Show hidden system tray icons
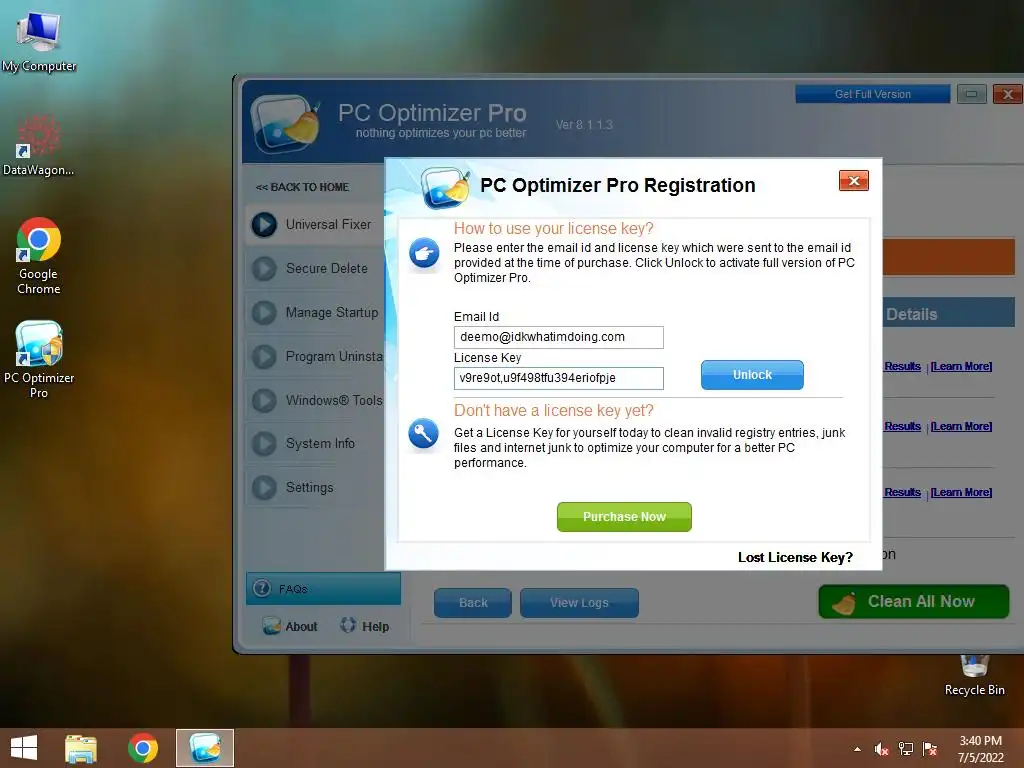This screenshot has height=768, width=1024. click(857, 749)
